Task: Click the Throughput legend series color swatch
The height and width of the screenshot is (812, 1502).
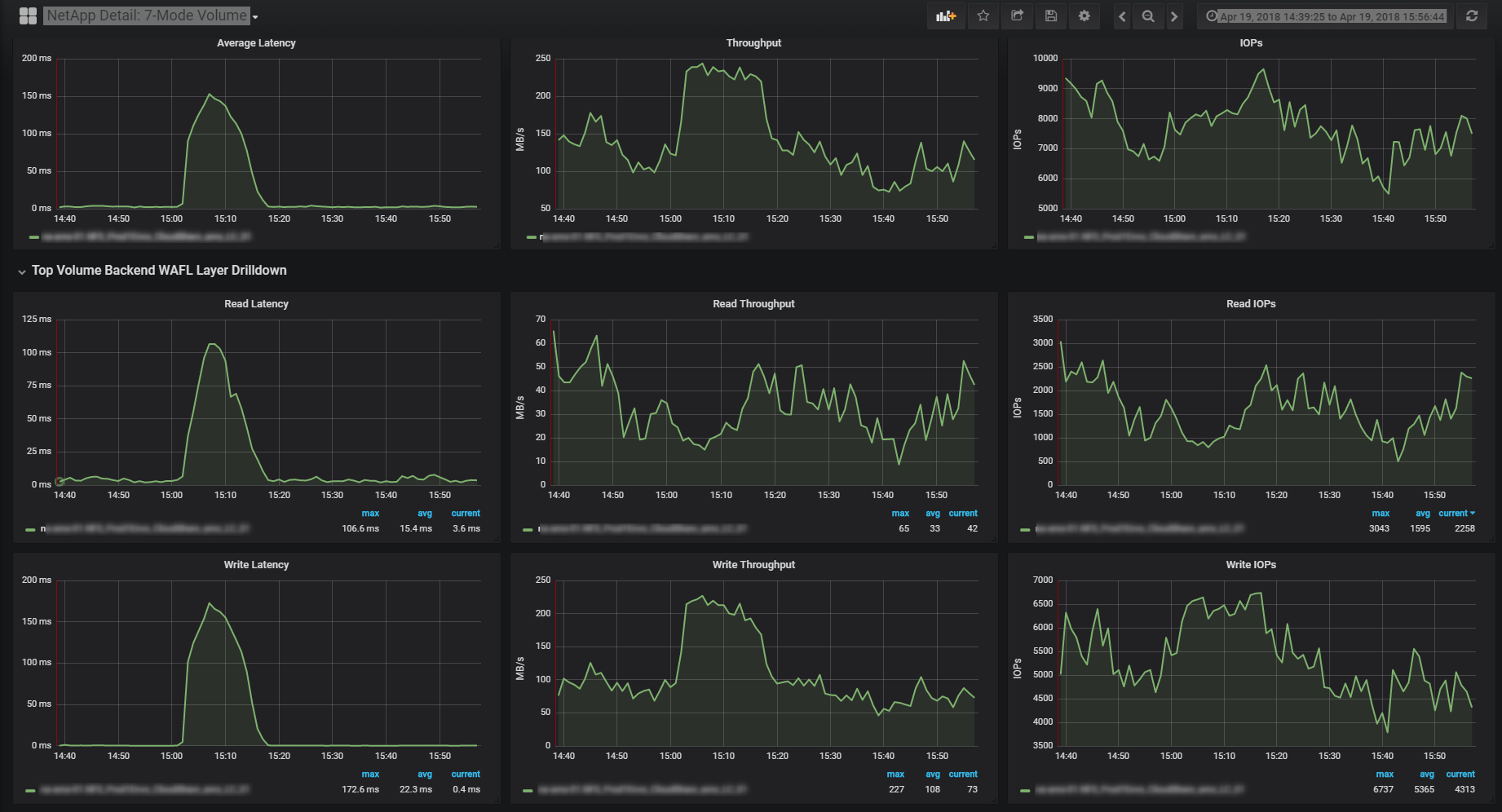Action: tap(532, 237)
